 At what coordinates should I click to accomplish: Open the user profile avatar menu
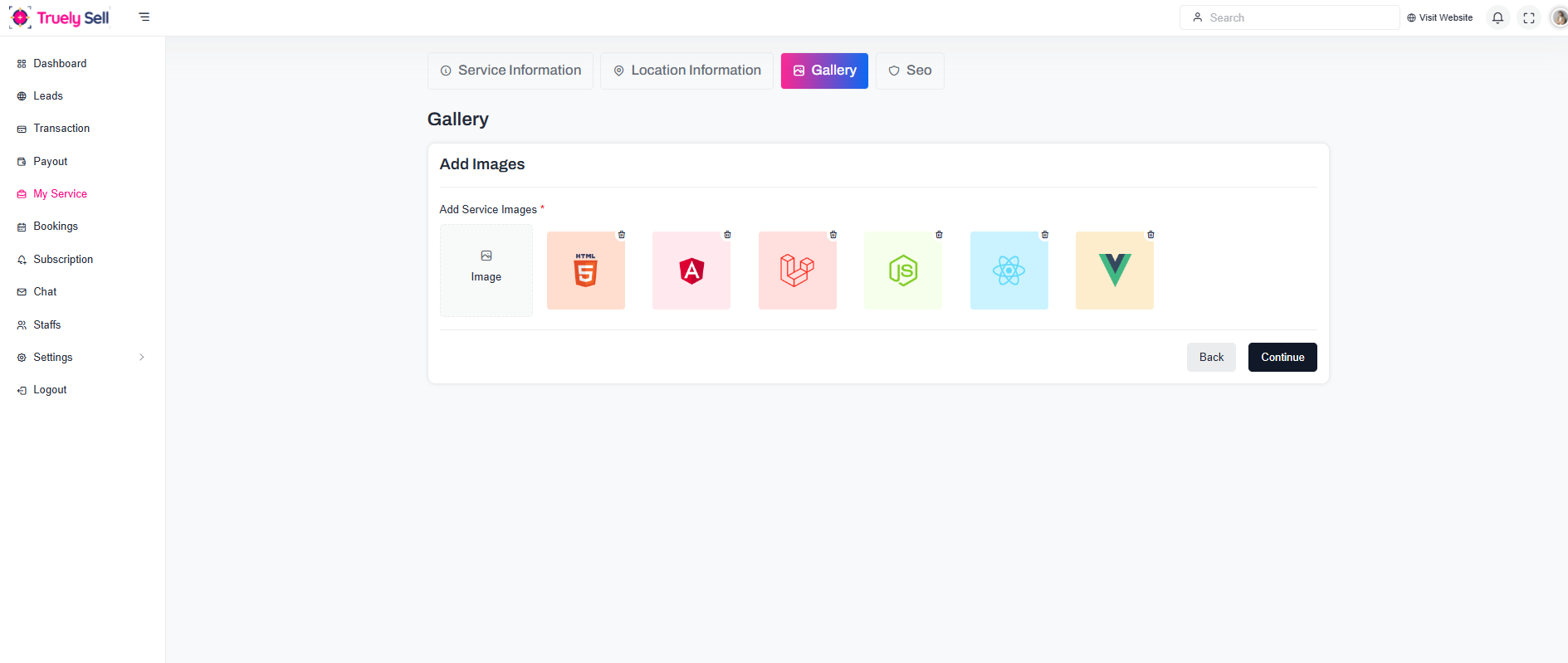tap(1559, 17)
